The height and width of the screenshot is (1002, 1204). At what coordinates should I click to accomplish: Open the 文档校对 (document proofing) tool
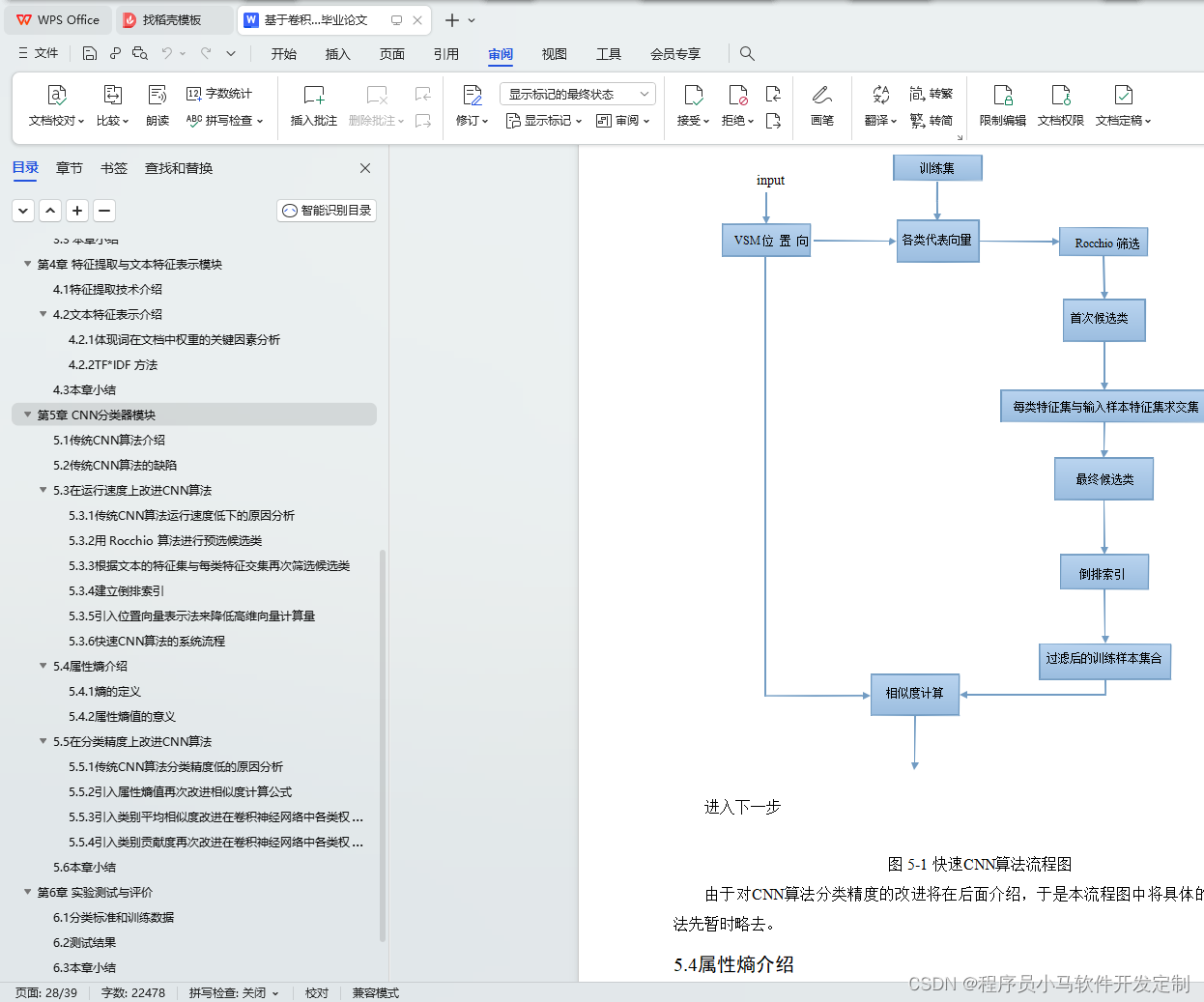pos(56,105)
